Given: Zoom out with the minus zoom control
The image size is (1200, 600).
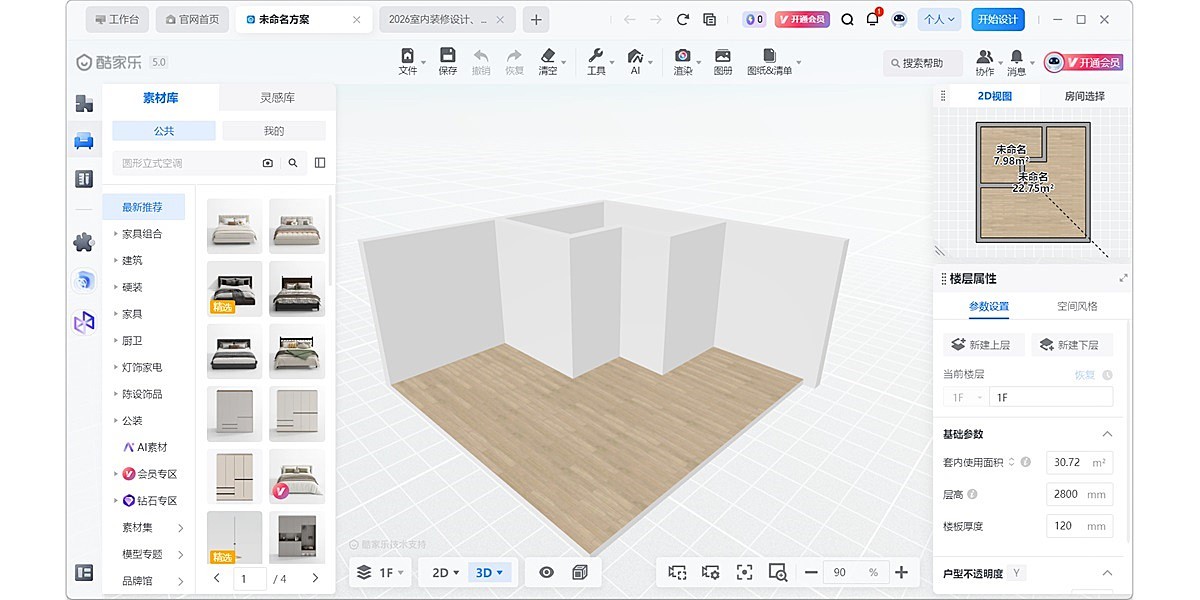Looking at the screenshot, I should [810, 572].
